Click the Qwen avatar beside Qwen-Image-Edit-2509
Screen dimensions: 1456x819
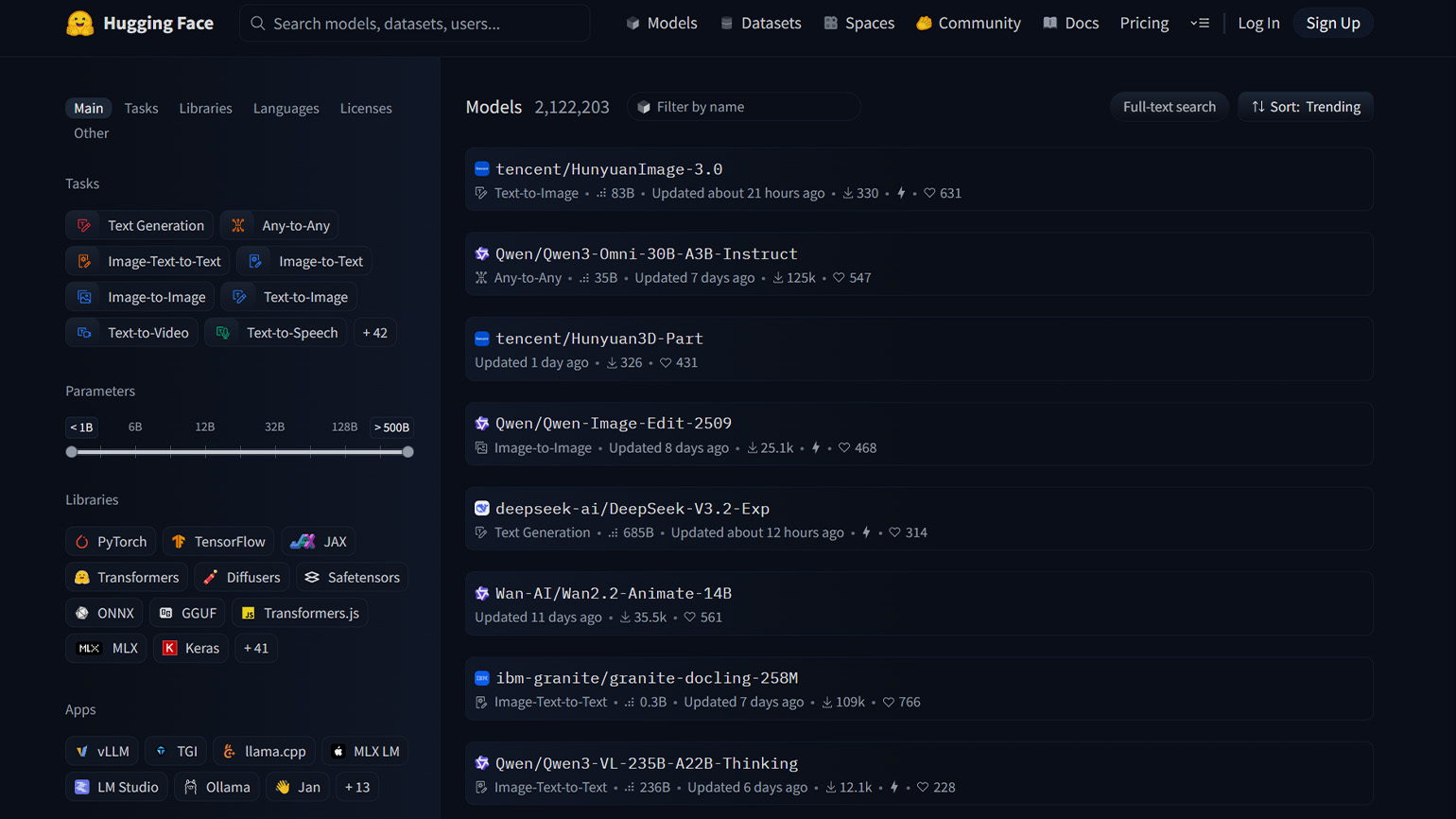point(482,424)
